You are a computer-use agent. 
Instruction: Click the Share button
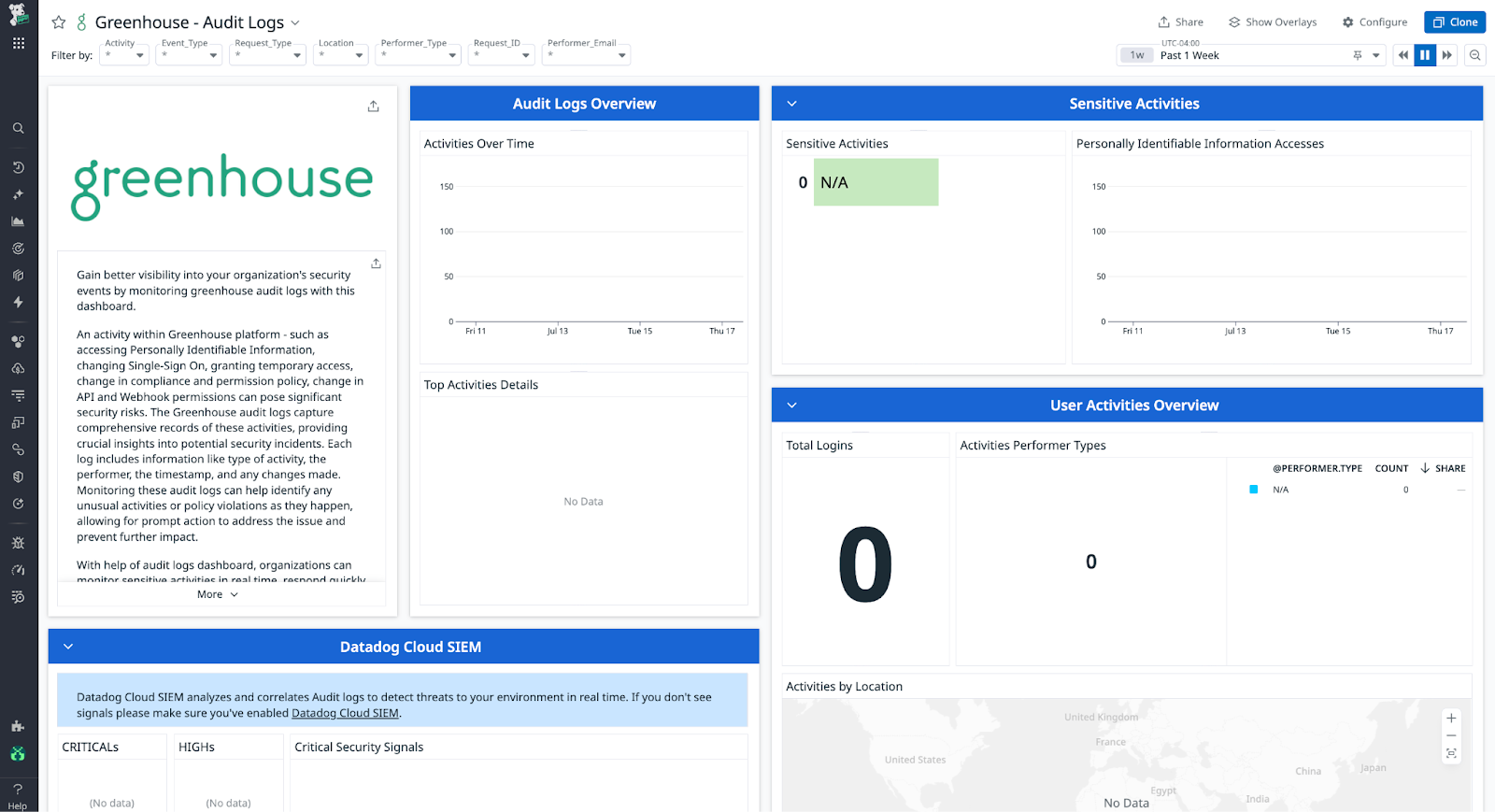pyautogui.click(x=1180, y=22)
